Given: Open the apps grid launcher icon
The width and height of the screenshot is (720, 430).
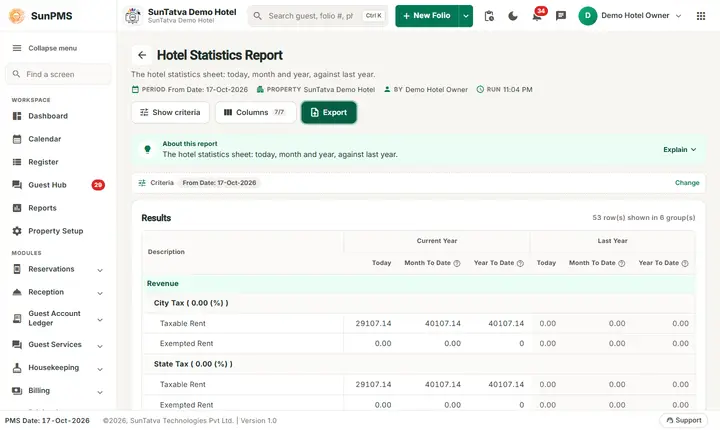Looking at the screenshot, I should coord(701,16).
